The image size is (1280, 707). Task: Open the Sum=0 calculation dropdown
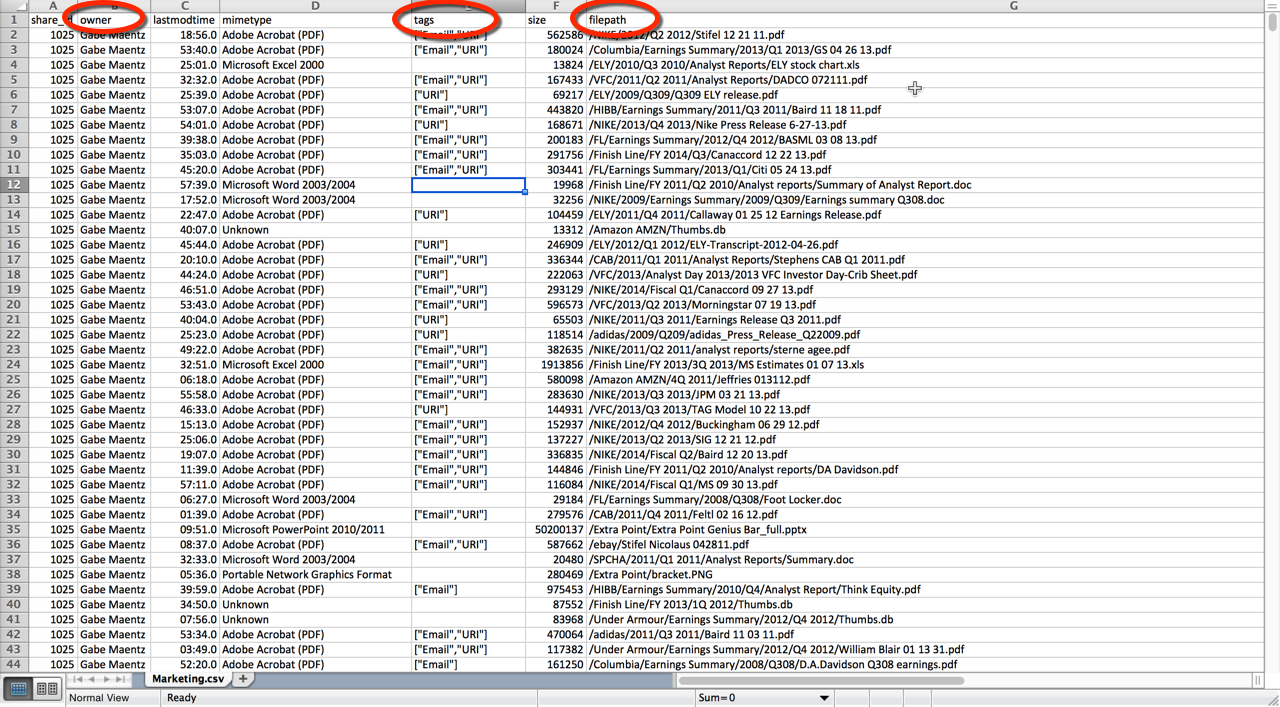tap(824, 698)
